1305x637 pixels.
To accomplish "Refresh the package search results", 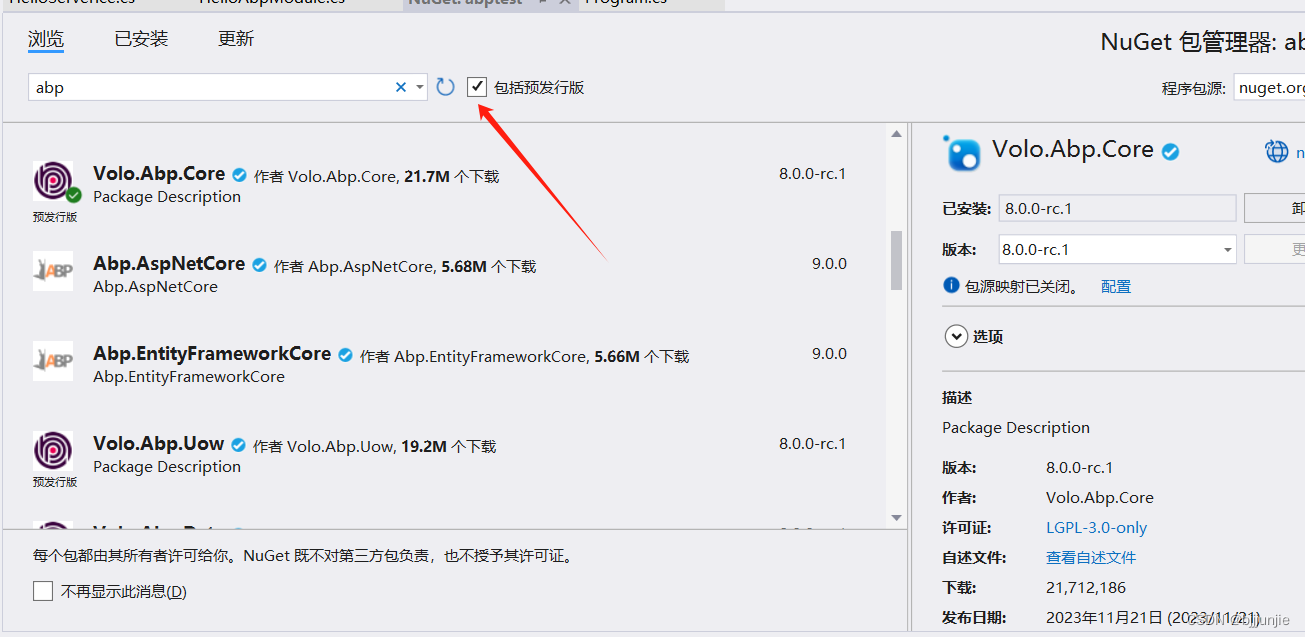I will pos(445,87).
